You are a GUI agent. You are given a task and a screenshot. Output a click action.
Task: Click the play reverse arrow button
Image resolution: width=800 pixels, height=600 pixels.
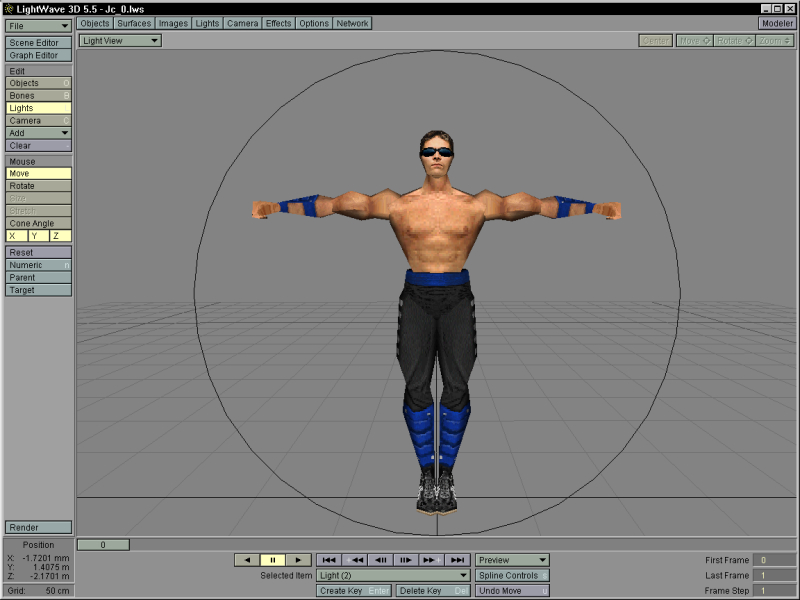[247, 560]
